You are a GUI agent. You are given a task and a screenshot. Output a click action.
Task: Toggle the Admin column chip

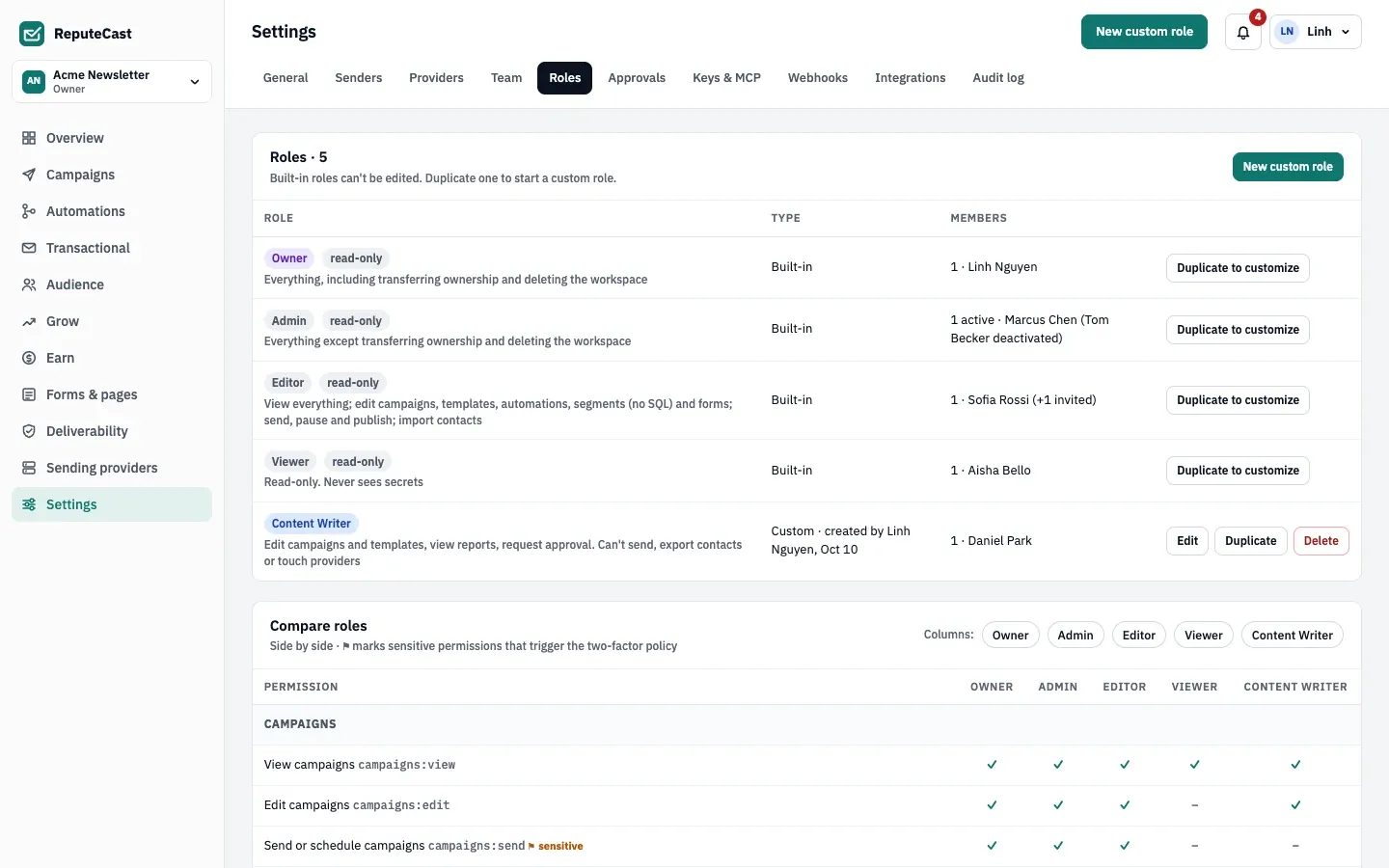1075,635
